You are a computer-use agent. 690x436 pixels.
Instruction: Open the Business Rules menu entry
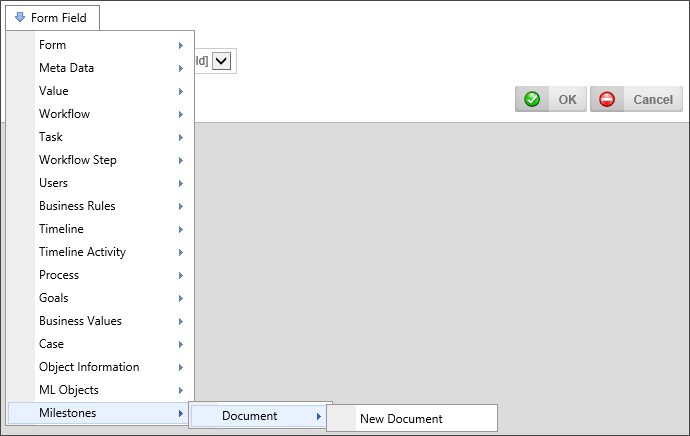click(77, 206)
